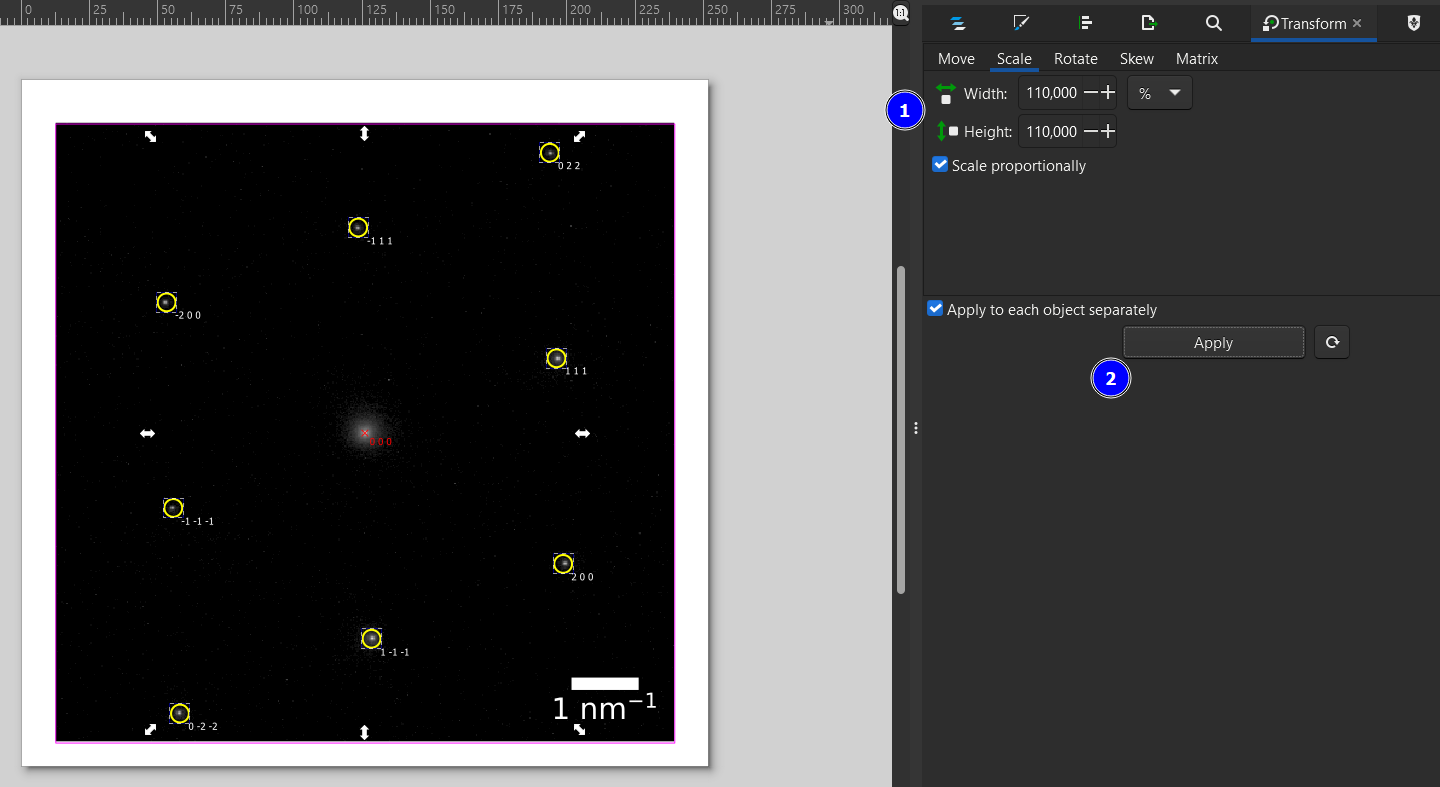
Task: Click the red X marker at pattern center
Action: click(365, 433)
